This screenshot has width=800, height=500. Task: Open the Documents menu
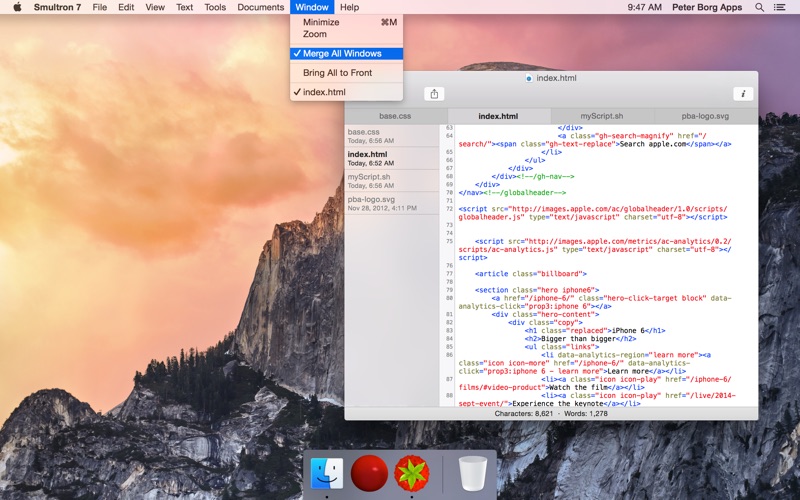(x=261, y=7)
